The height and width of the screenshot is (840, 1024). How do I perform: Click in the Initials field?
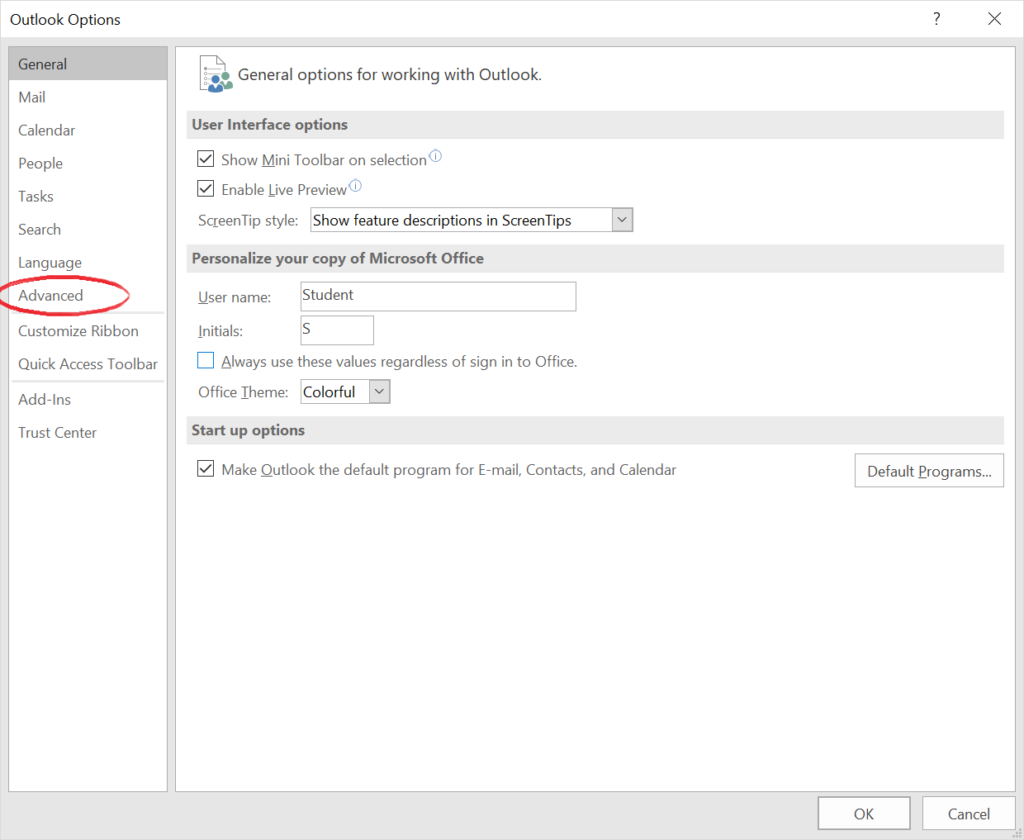click(337, 330)
